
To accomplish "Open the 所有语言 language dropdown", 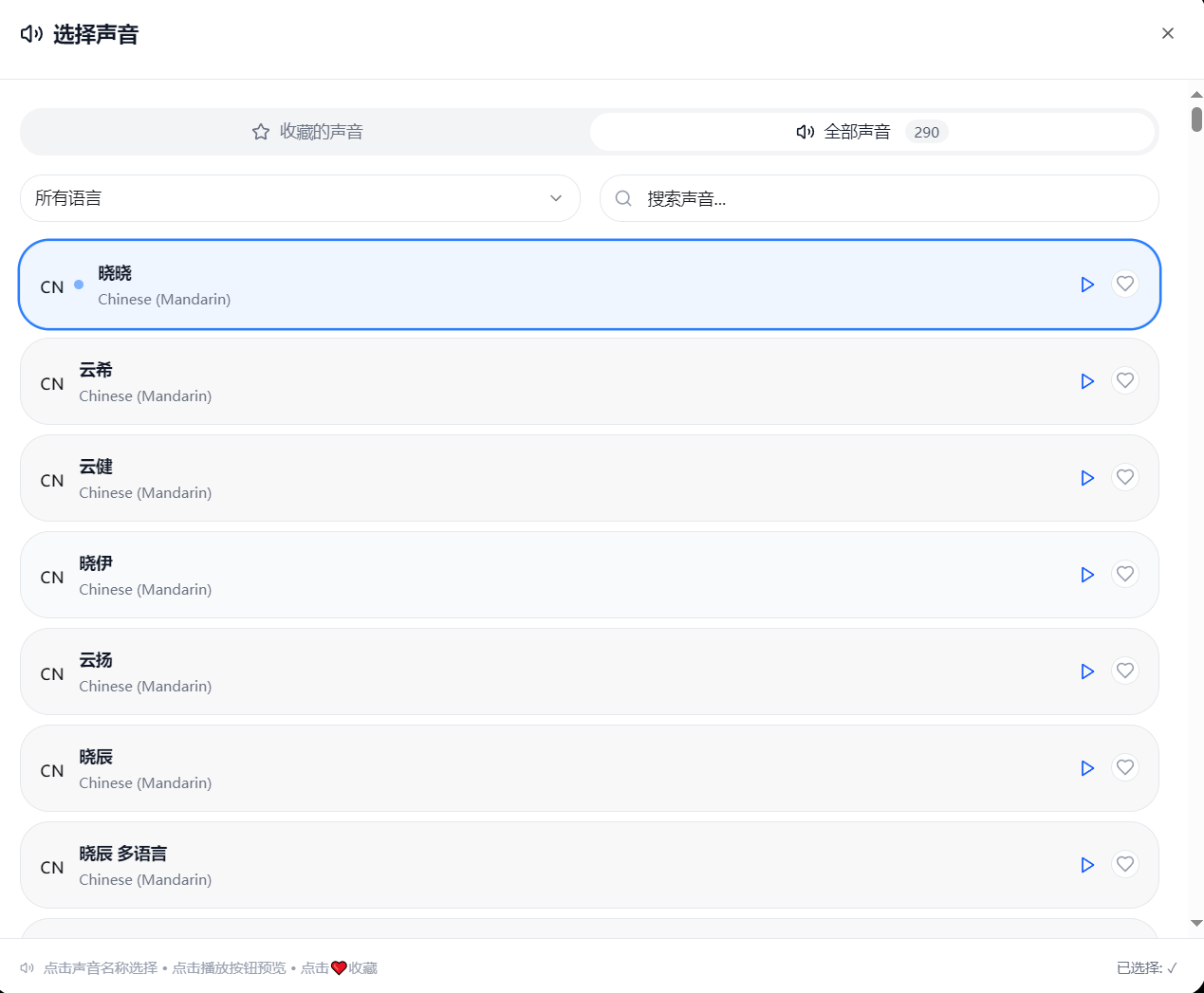I will pyautogui.click(x=300, y=198).
